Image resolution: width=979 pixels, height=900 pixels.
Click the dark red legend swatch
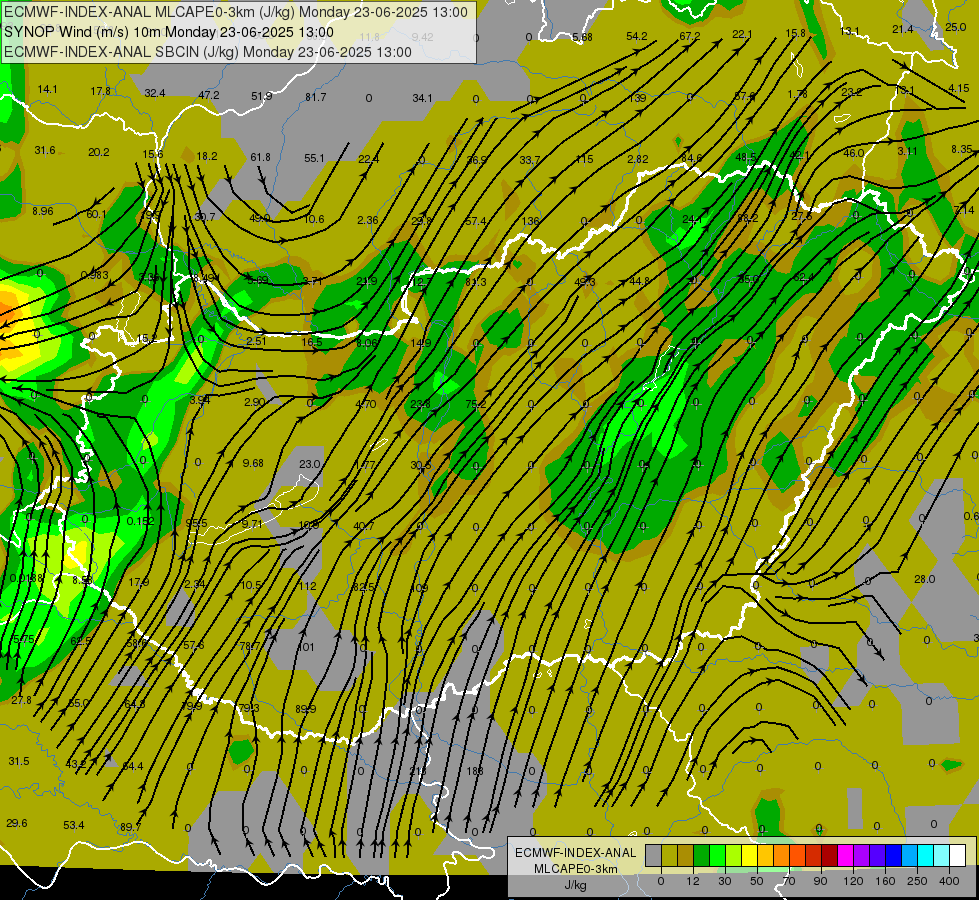click(829, 856)
